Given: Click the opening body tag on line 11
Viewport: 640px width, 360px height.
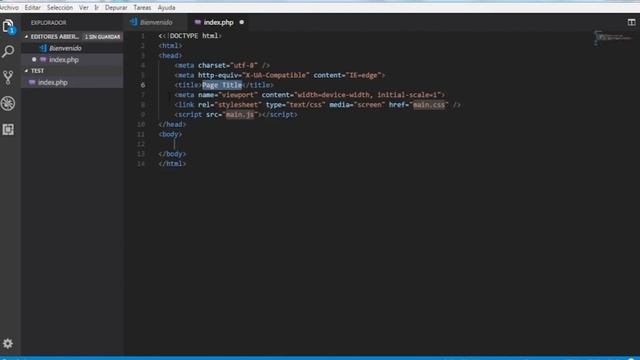Looking at the screenshot, I should coord(170,134).
